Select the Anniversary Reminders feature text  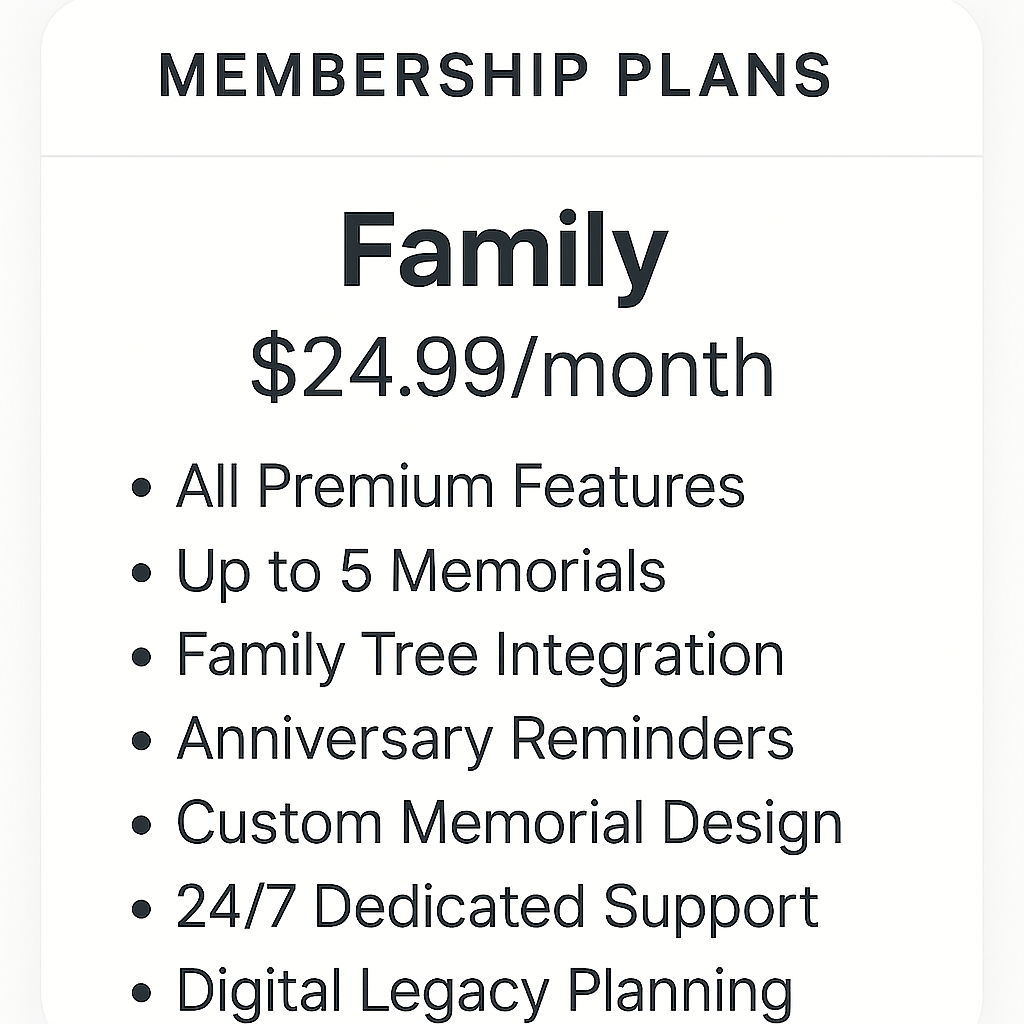(485, 739)
